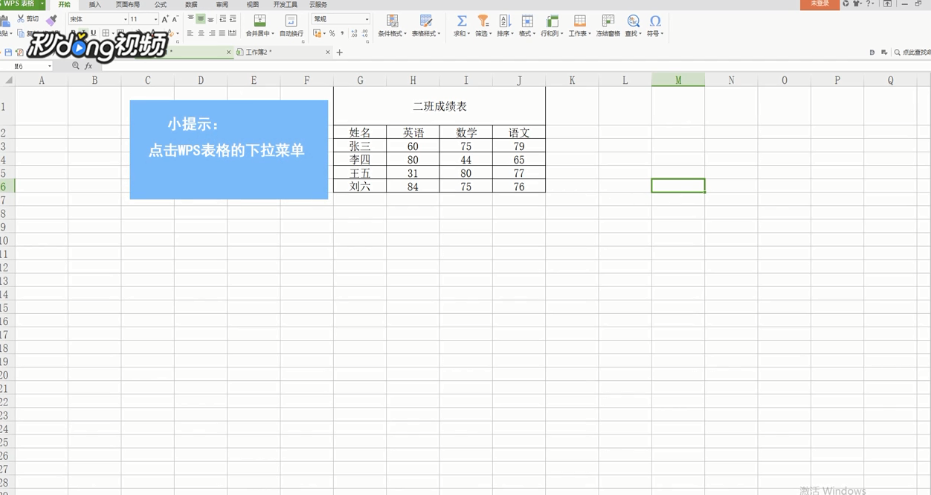This screenshot has width=931, height=495.
Task: Decrease indent icon in alignment group
Action: click(223, 19)
